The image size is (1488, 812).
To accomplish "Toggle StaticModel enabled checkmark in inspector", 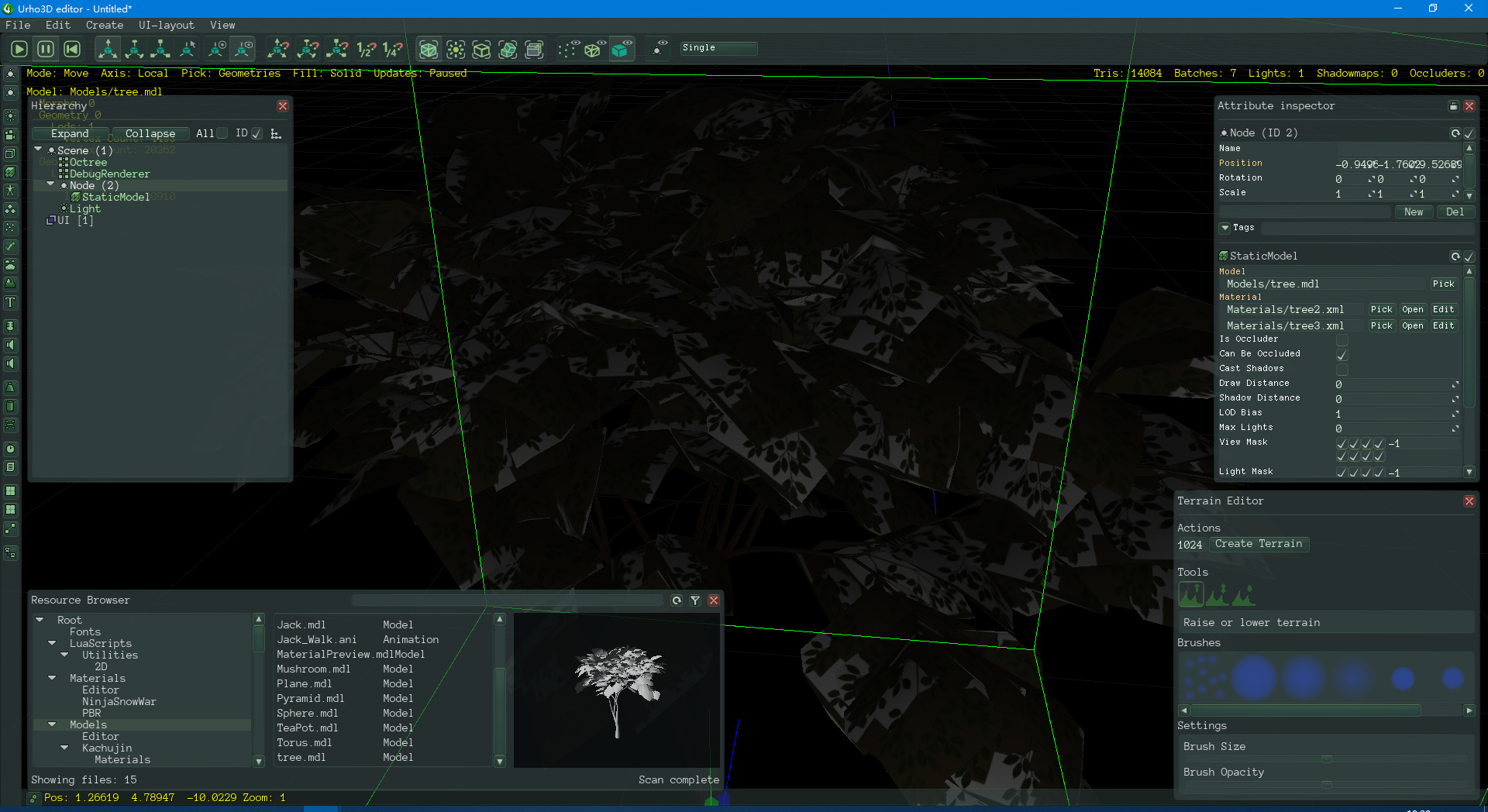I will (x=1469, y=256).
